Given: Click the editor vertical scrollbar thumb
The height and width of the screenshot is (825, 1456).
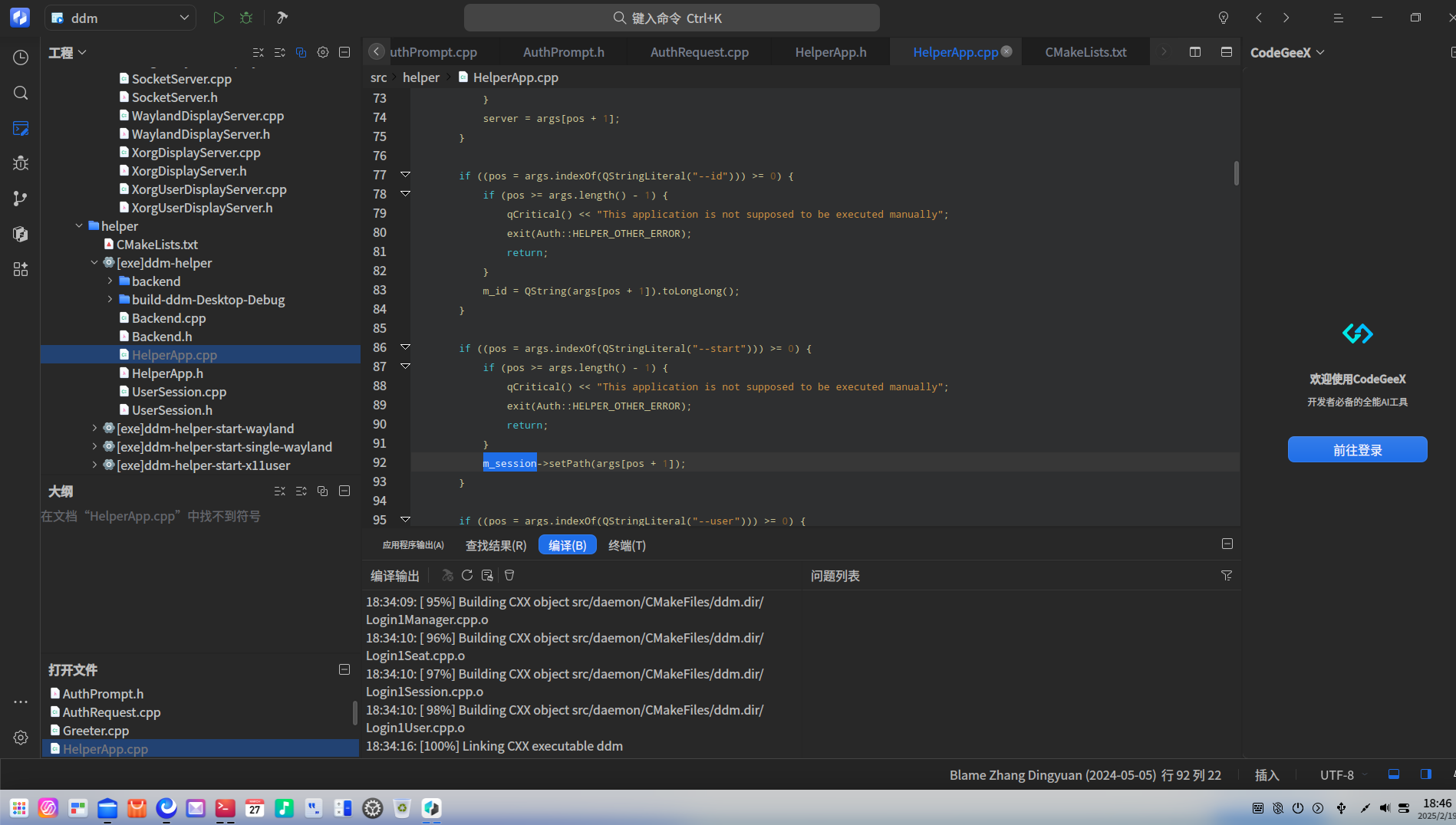Looking at the screenshot, I should coord(1236,173).
